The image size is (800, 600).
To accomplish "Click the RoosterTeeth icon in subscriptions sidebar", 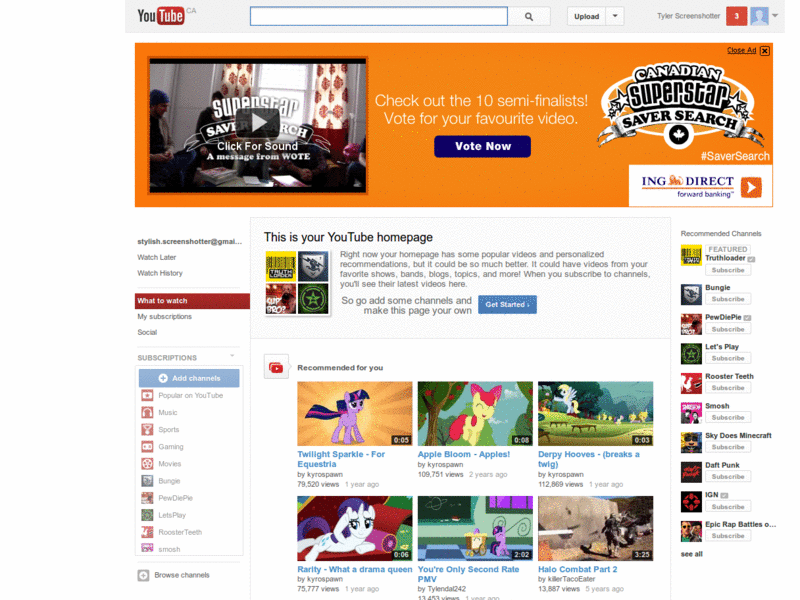I will click(147, 532).
